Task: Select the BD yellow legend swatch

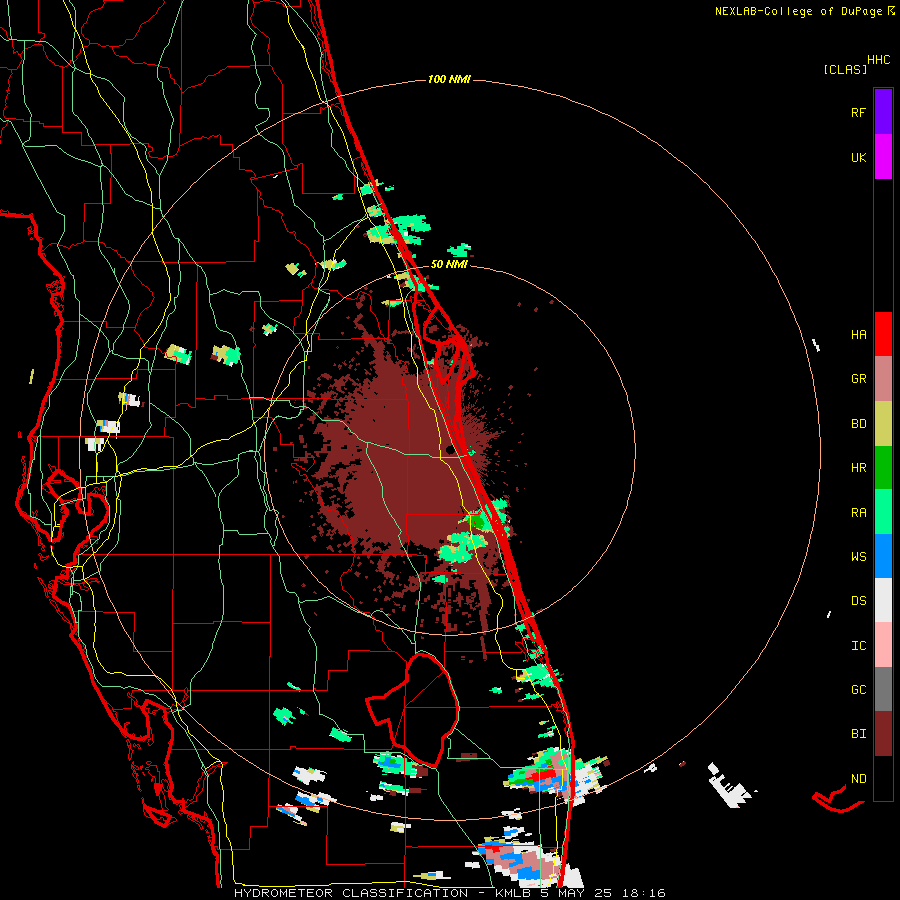Action: (883, 424)
